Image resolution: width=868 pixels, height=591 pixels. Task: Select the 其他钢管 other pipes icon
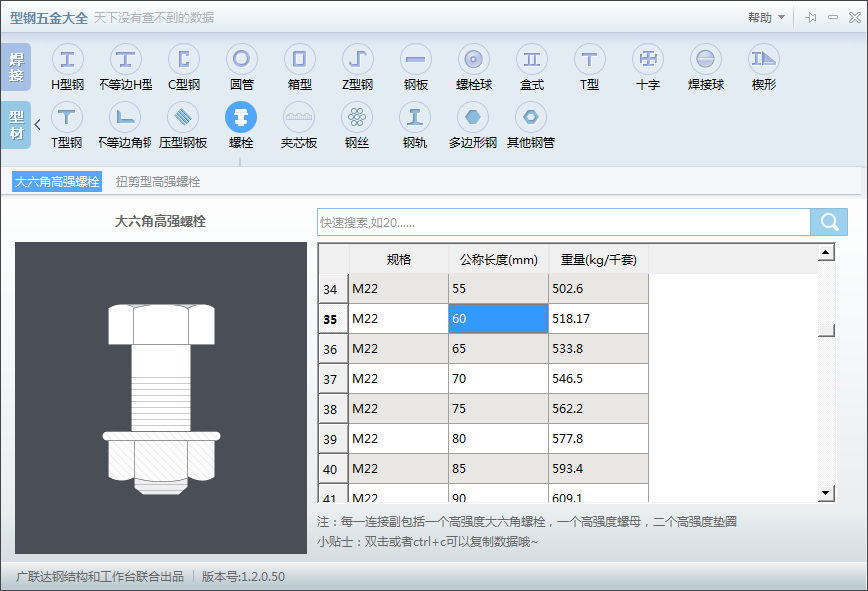(531, 117)
